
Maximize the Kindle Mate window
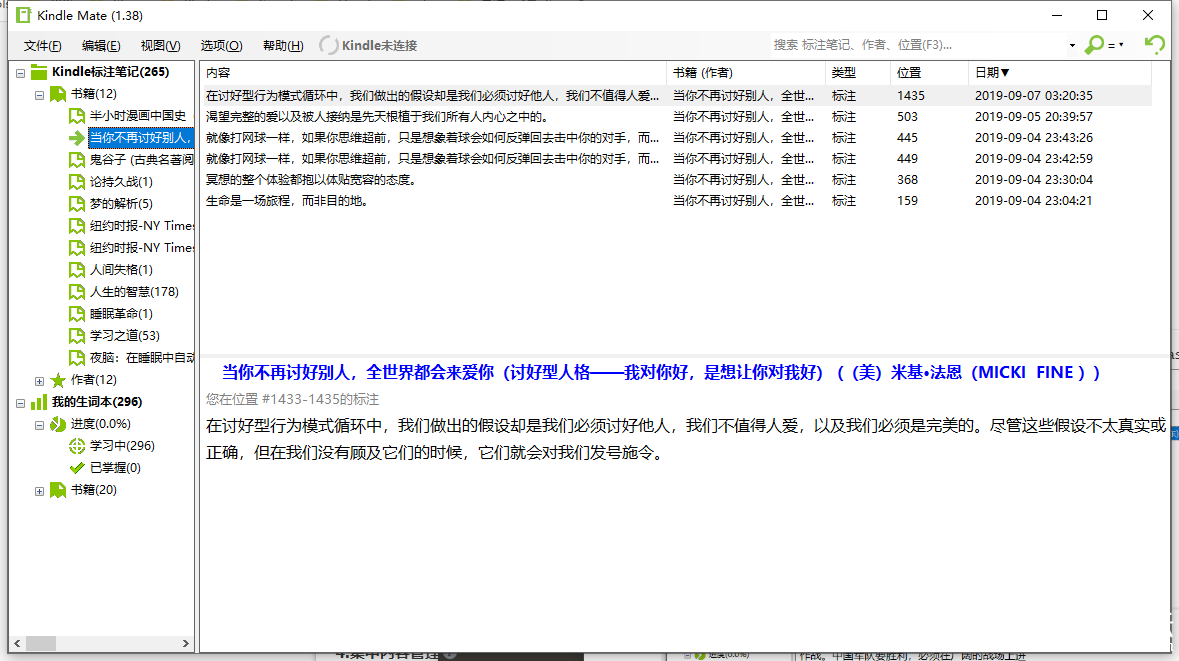(1102, 15)
